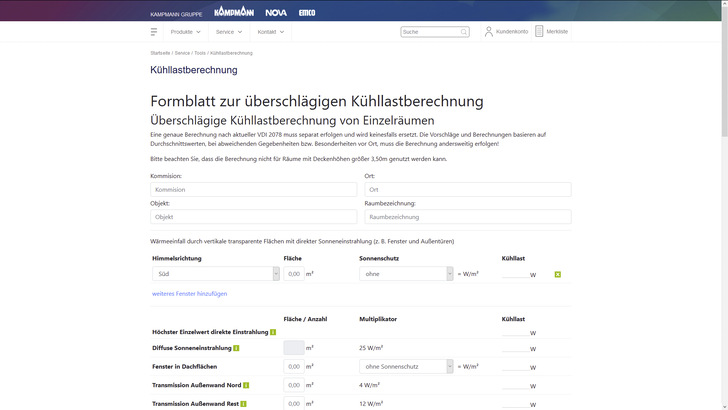Expand the ohne Sonnenschutz roof window dropdown
The image size is (728, 410).
(x=406, y=366)
